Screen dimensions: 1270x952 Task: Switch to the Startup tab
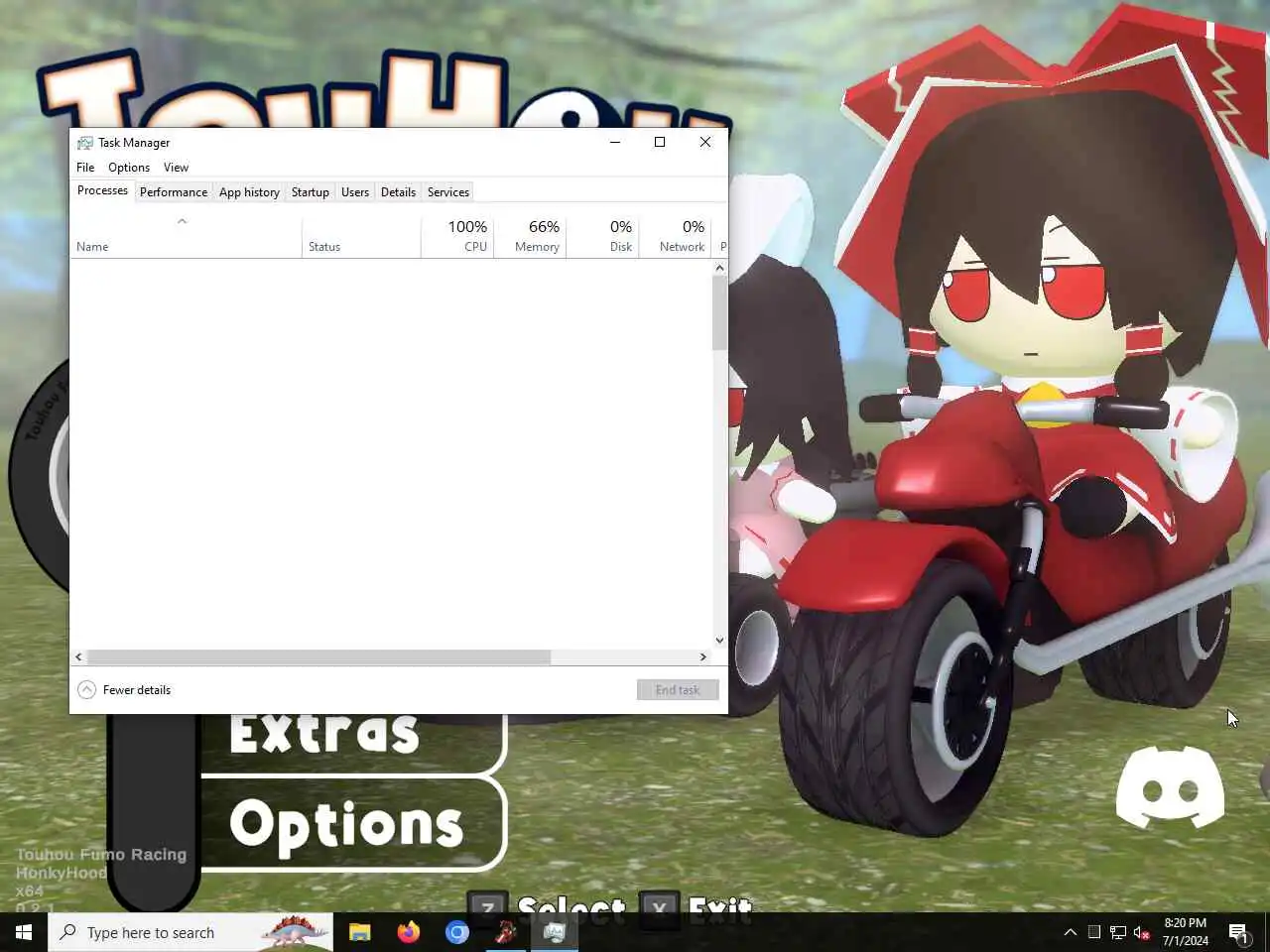(x=310, y=192)
